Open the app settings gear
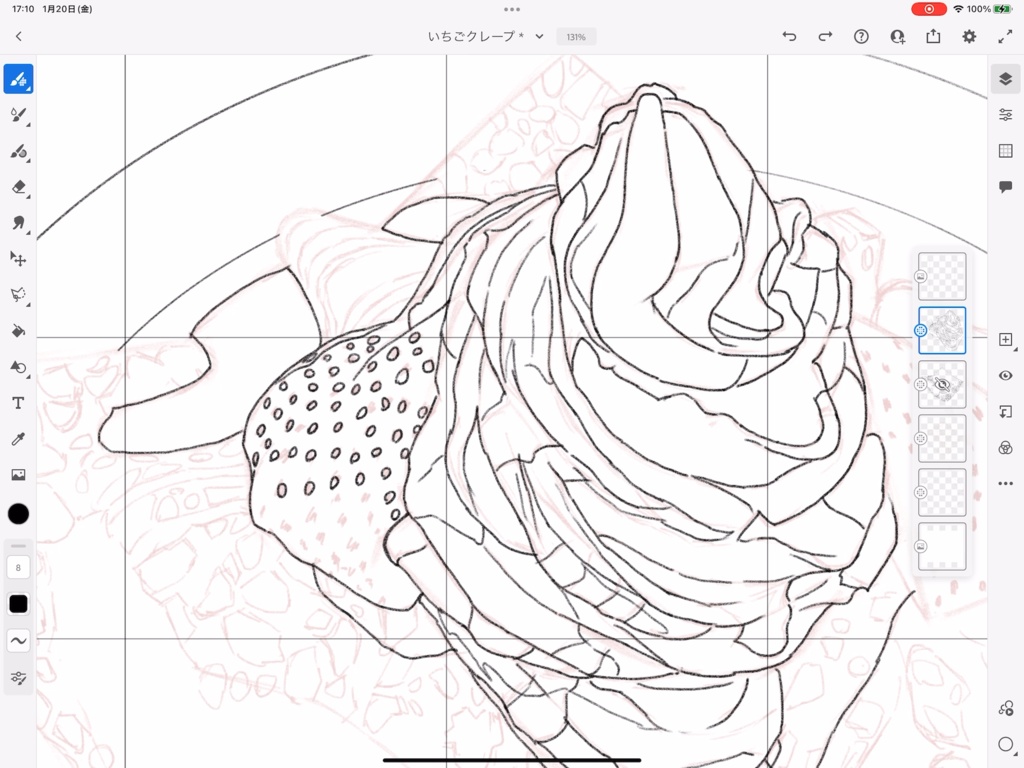The width and height of the screenshot is (1024, 768). tap(969, 37)
